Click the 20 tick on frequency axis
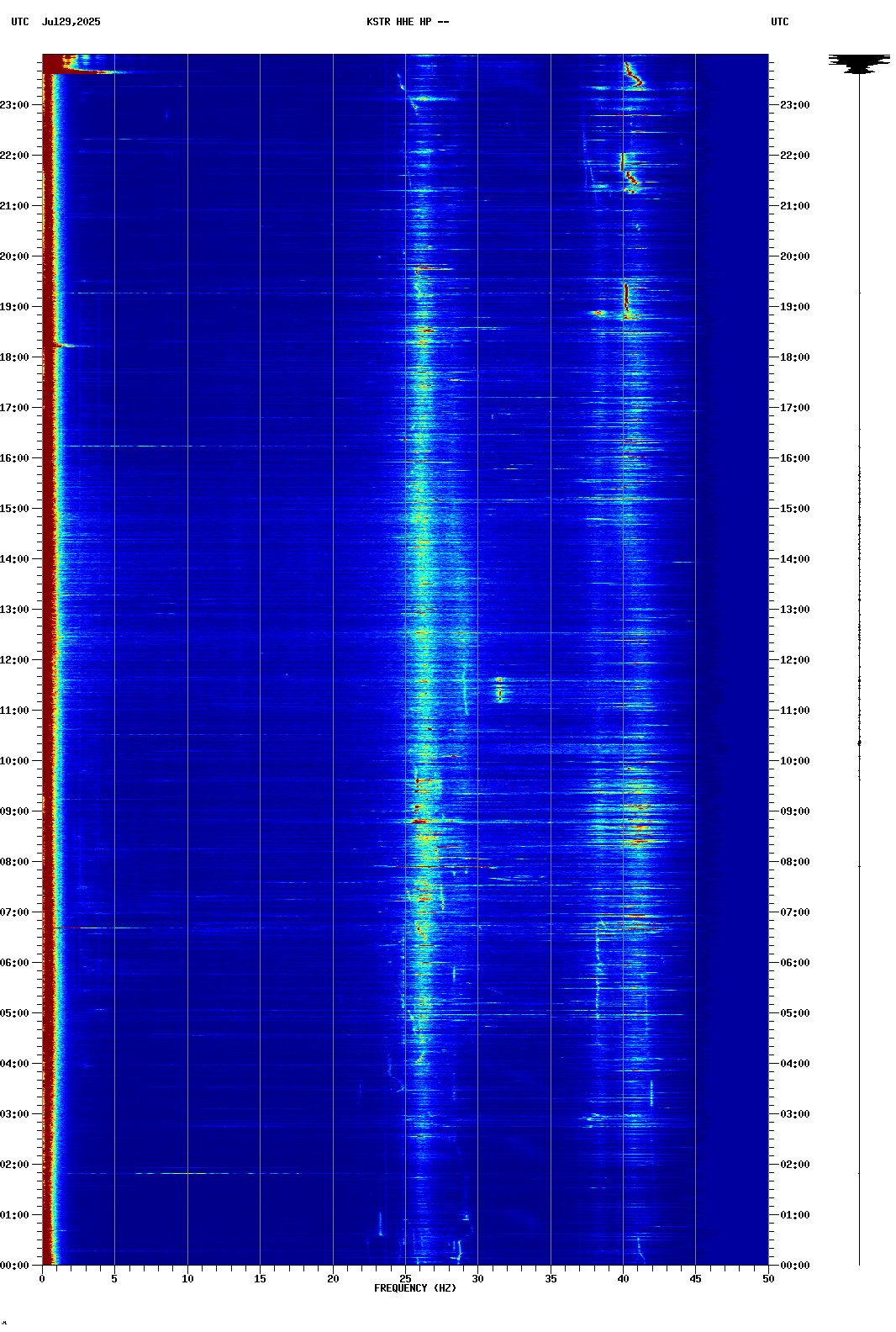This screenshot has width=896, height=1332. [x=333, y=1279]
